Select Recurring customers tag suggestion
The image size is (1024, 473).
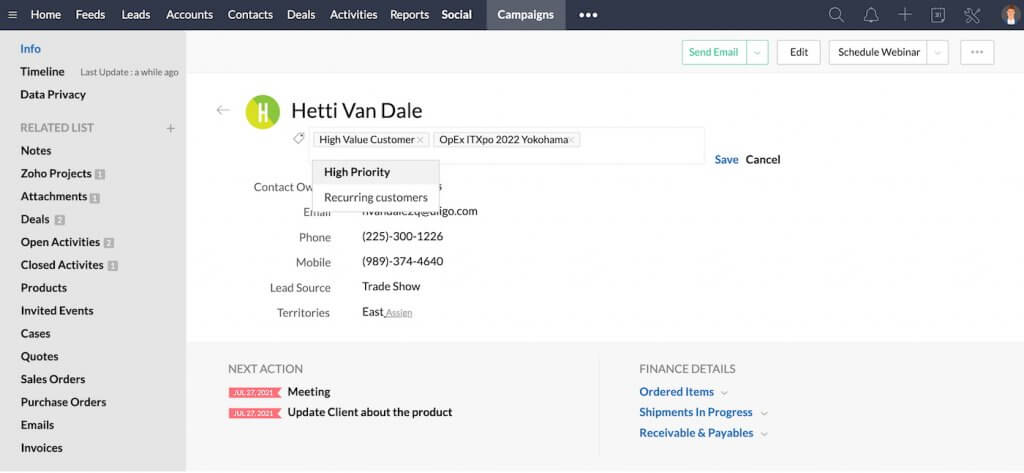[x=376, y=197]
